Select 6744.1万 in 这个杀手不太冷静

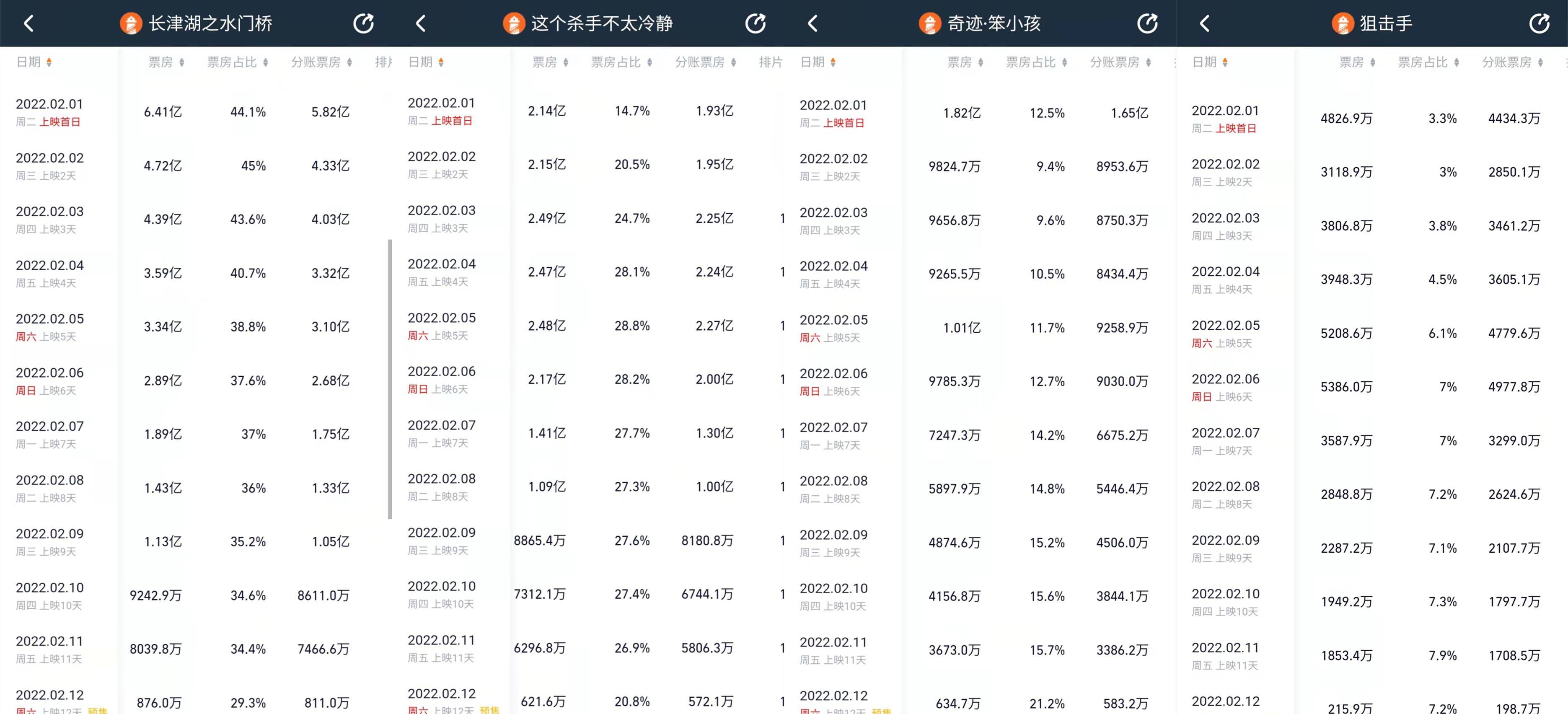707,594
